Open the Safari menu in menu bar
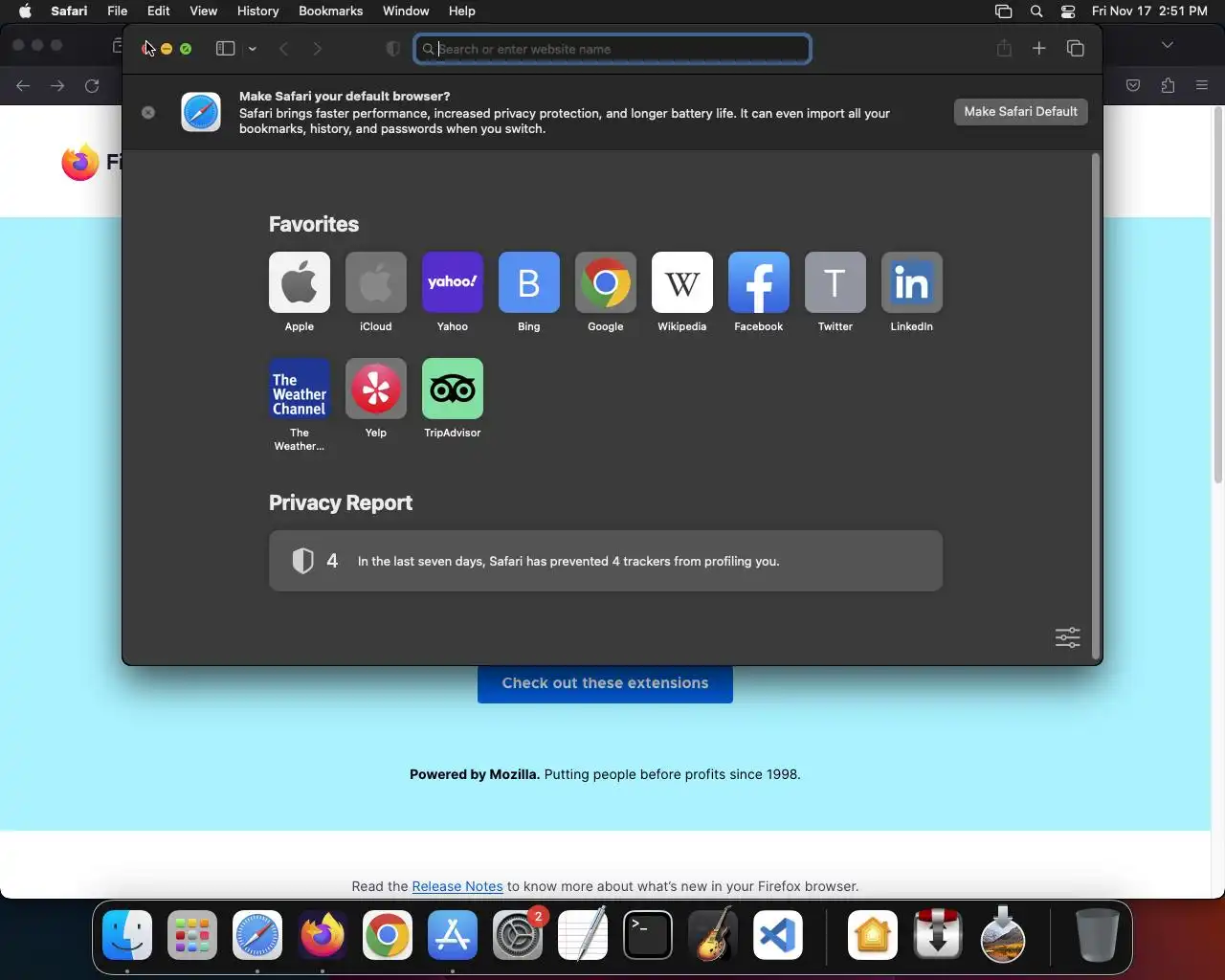1225x980 pixels. pyautogui.click(x=69, y=11)
